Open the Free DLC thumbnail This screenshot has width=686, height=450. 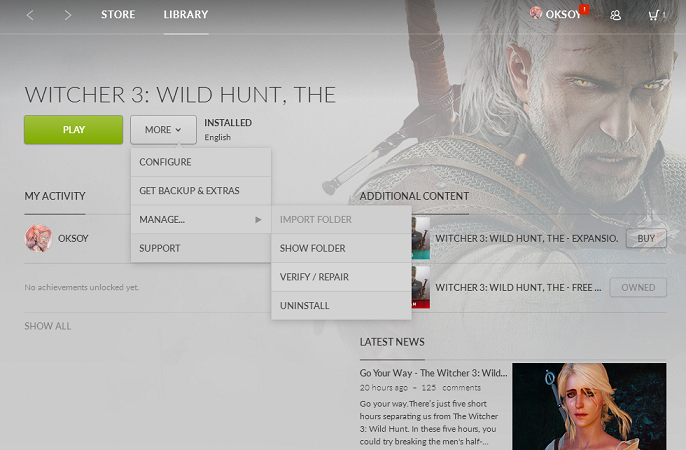pos(421,287)
